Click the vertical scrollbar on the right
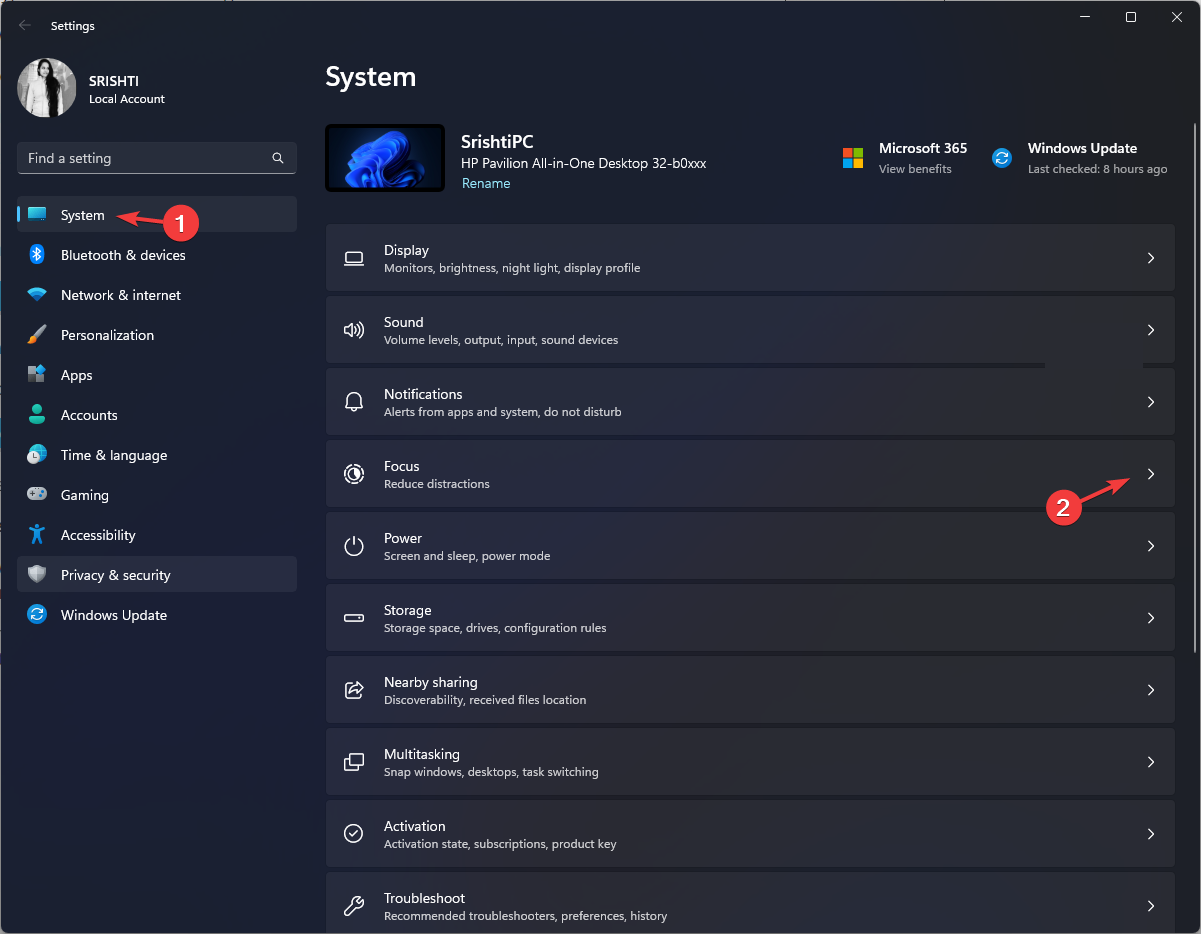The height and width of the screenshot is (934, 1201). pos(1195,387)
